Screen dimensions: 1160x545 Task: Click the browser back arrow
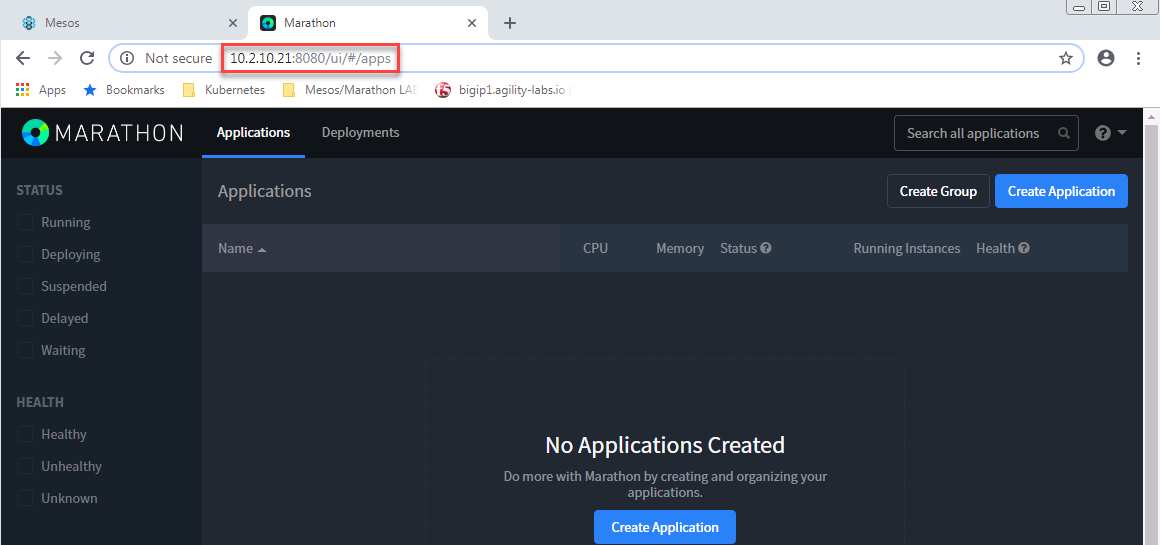pos(23,58)
